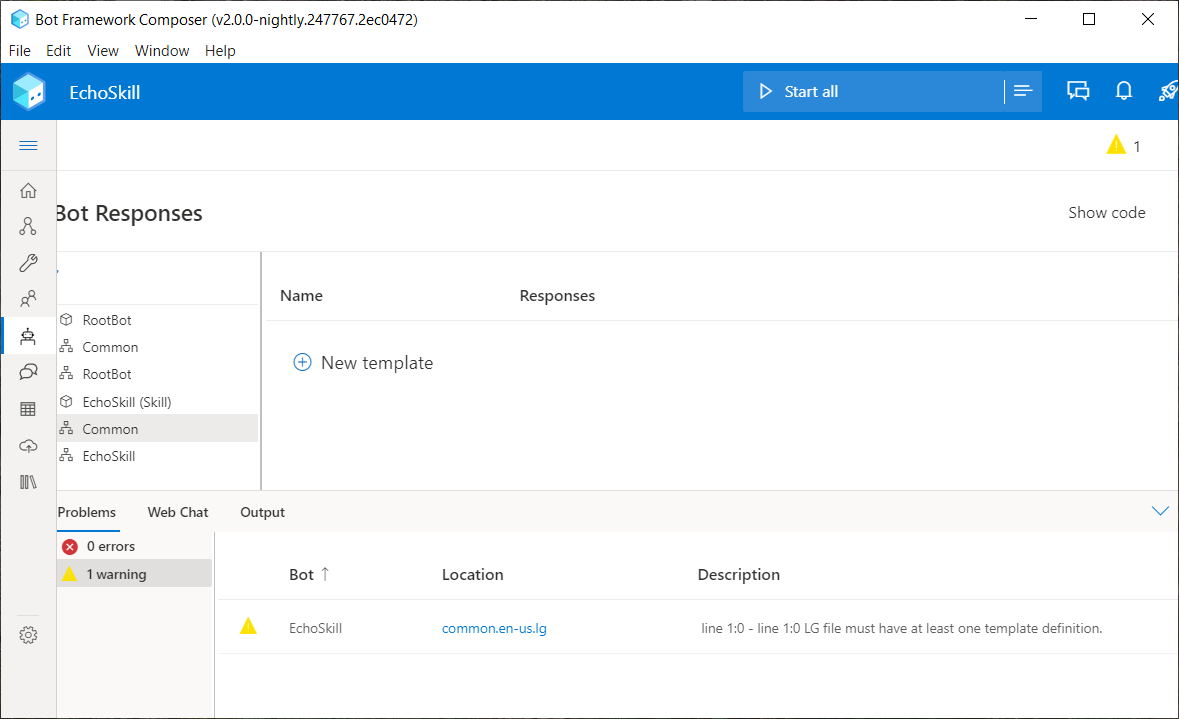Collapse the navigation sidebar with the hamburger

point(28,145)
